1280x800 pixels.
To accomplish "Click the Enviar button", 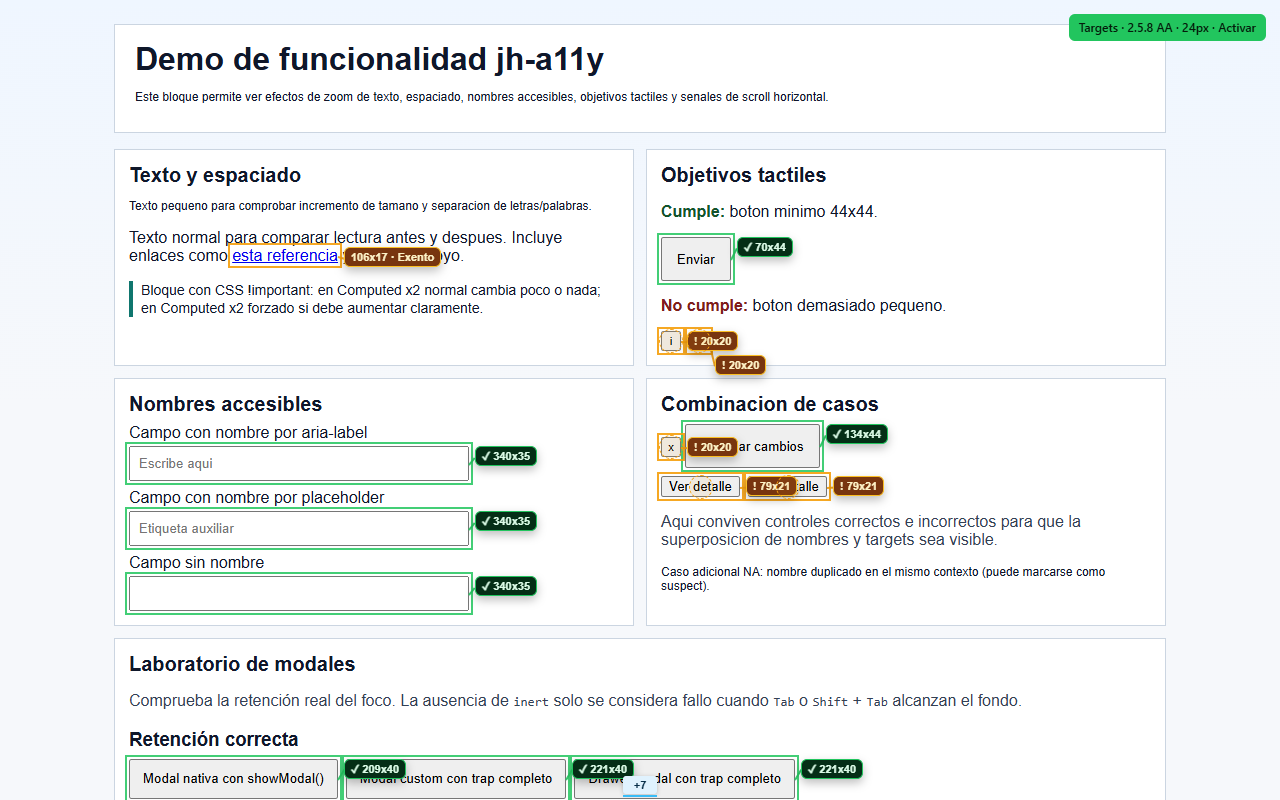I will [696, 259].
